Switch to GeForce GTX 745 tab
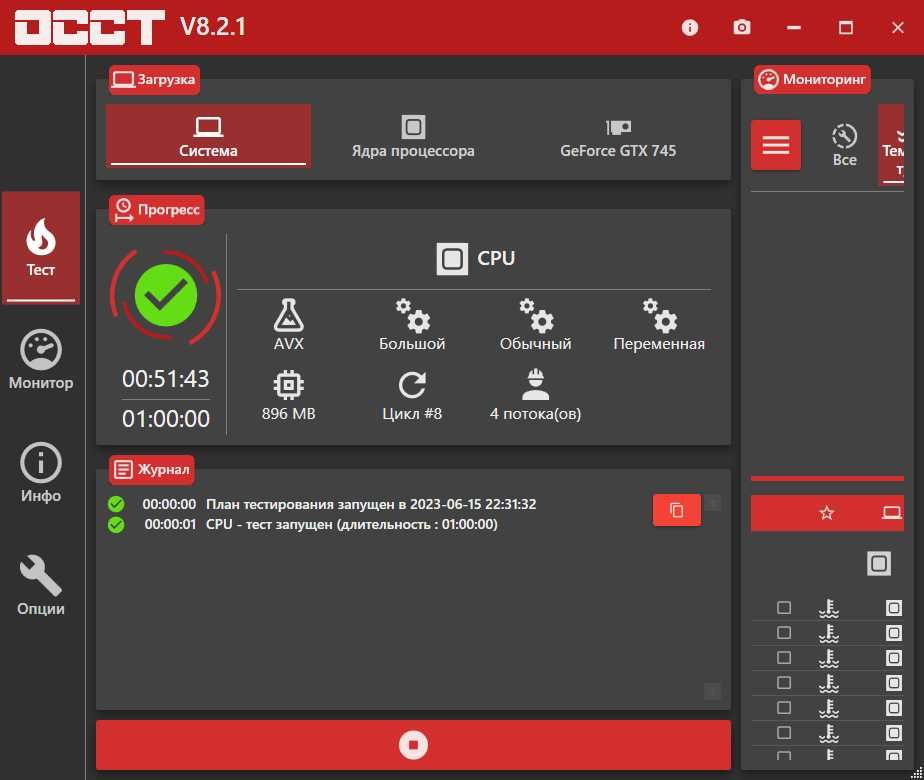This screenshot has width=924, height=780. 618,136
